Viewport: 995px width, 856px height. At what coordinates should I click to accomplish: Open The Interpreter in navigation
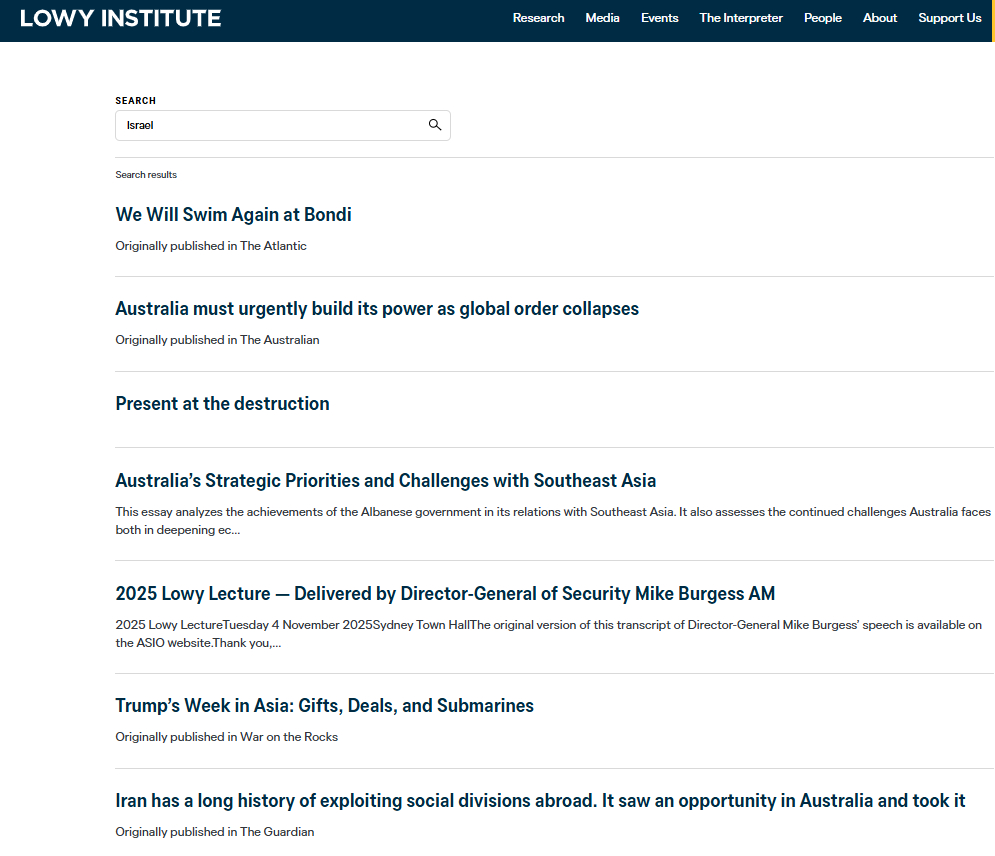click(741, 18)
